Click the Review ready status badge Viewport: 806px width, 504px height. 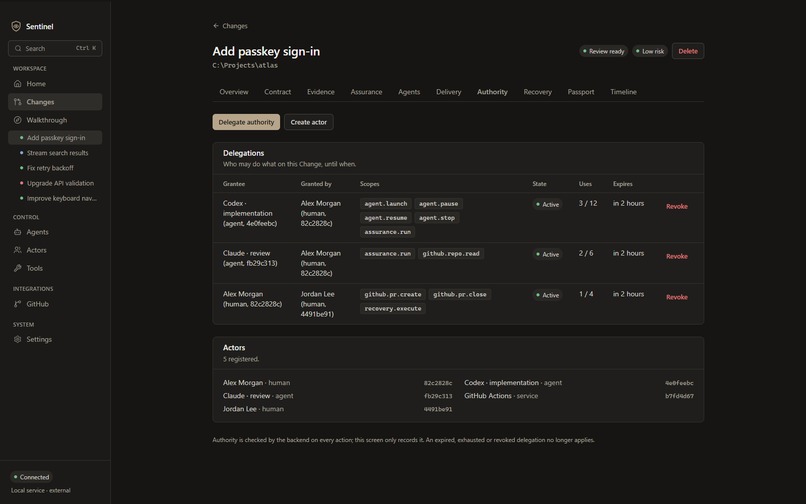[x=603, y=51]
